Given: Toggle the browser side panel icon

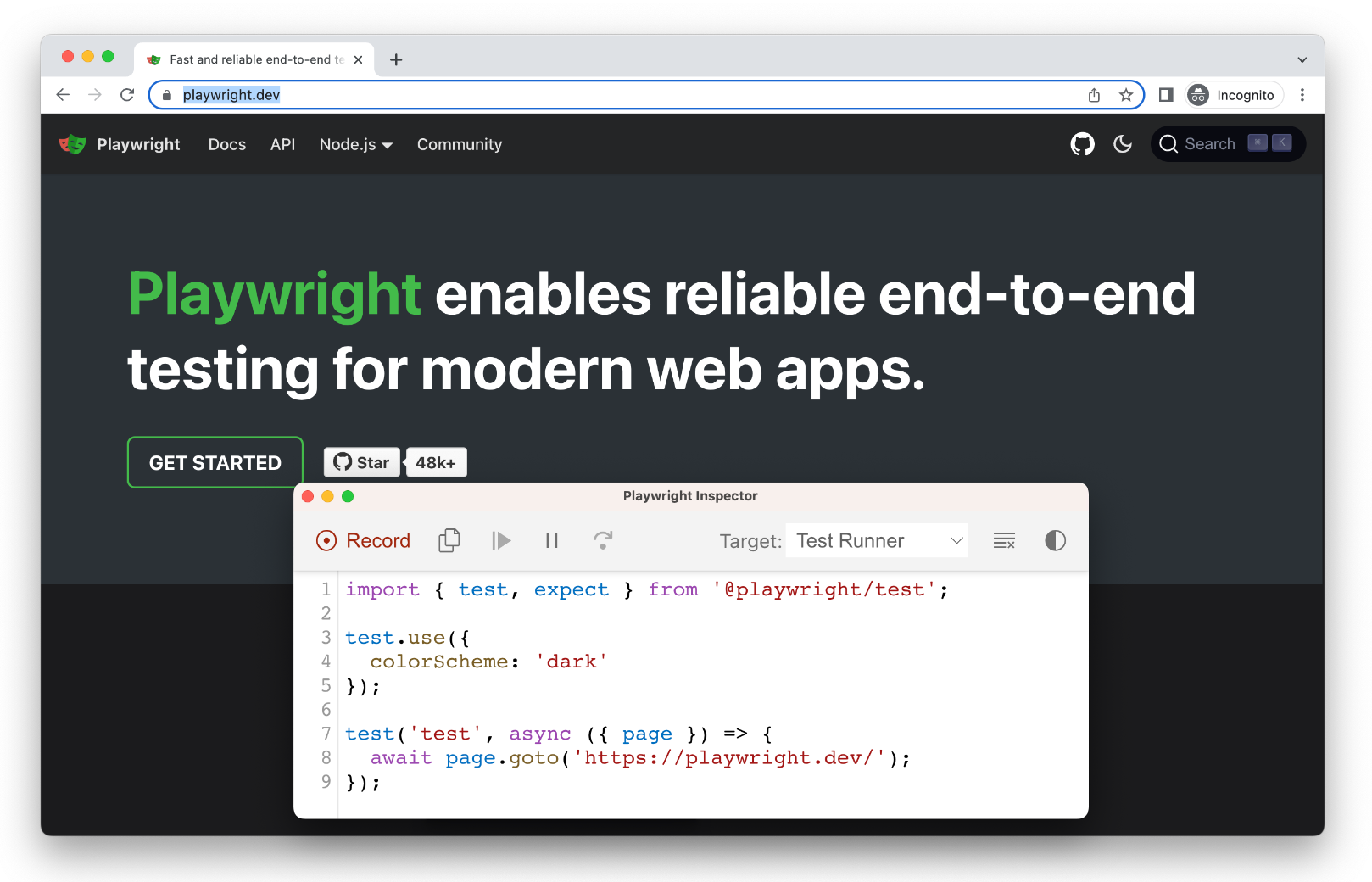Looking at the screenshot, I should [1166, 95].
